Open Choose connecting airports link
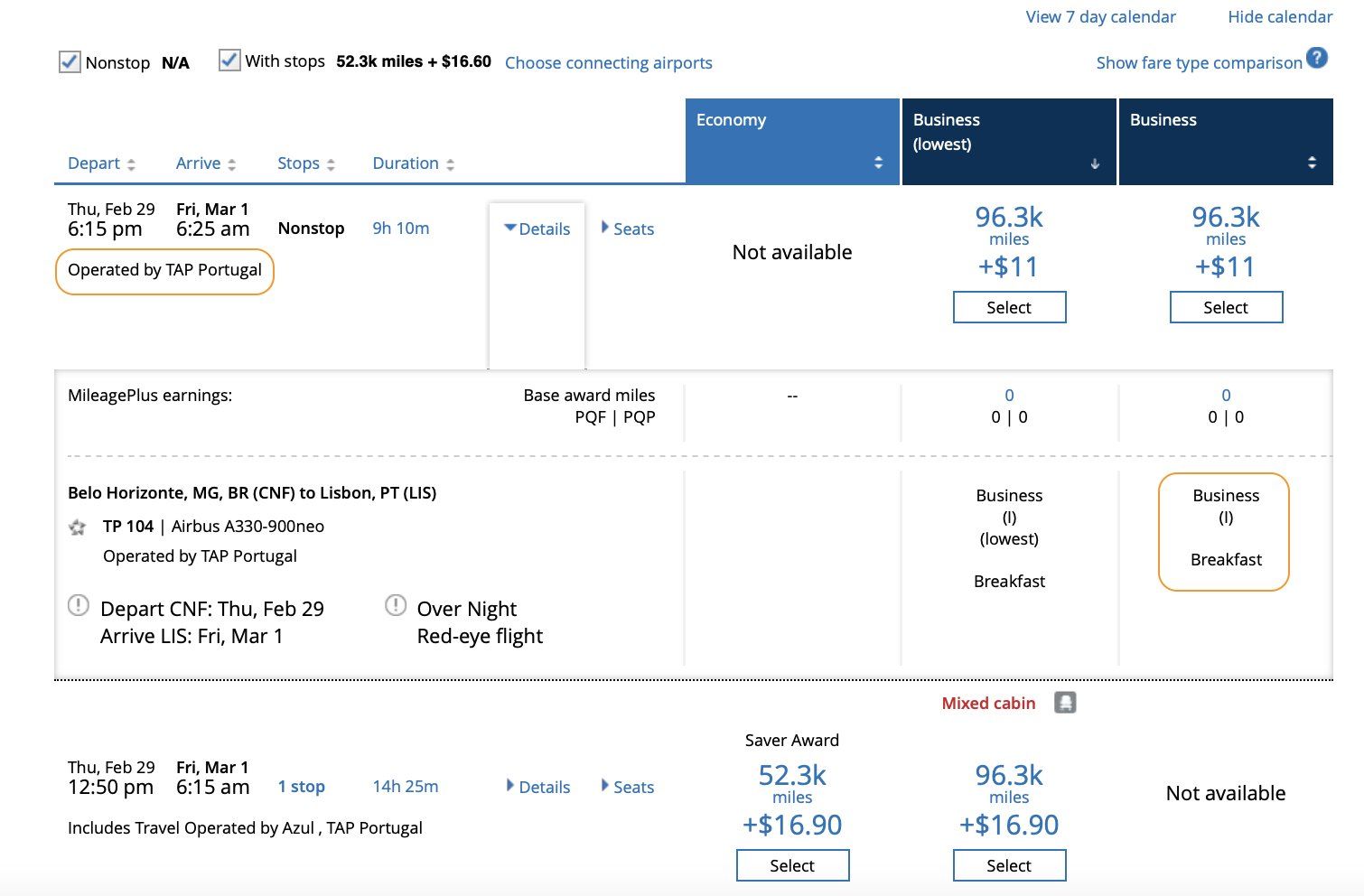Viewport: 1364px width, 896px height. coord(608,62)
